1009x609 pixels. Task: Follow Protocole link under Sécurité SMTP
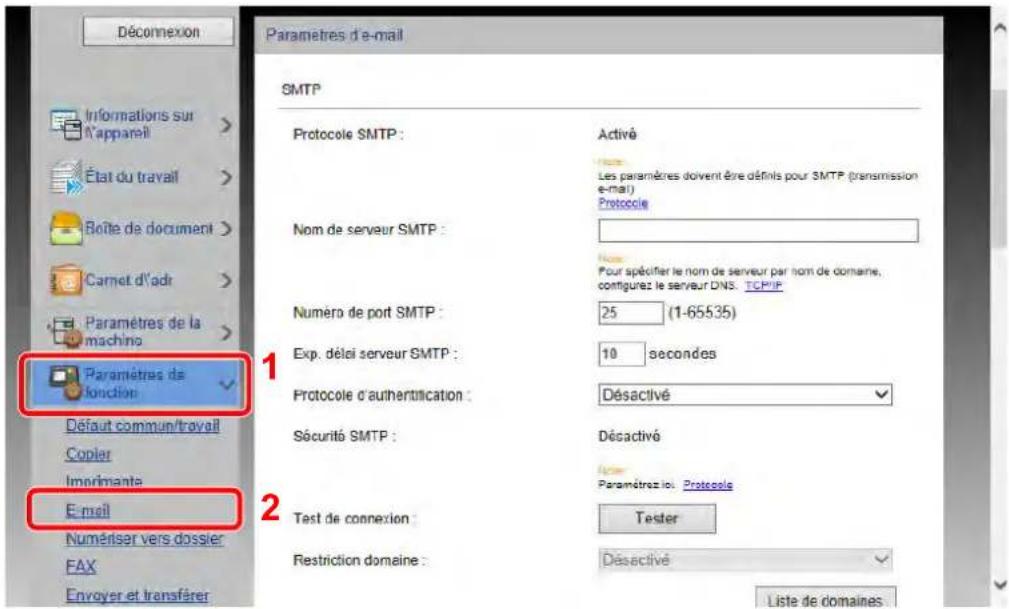click(708, 485)
